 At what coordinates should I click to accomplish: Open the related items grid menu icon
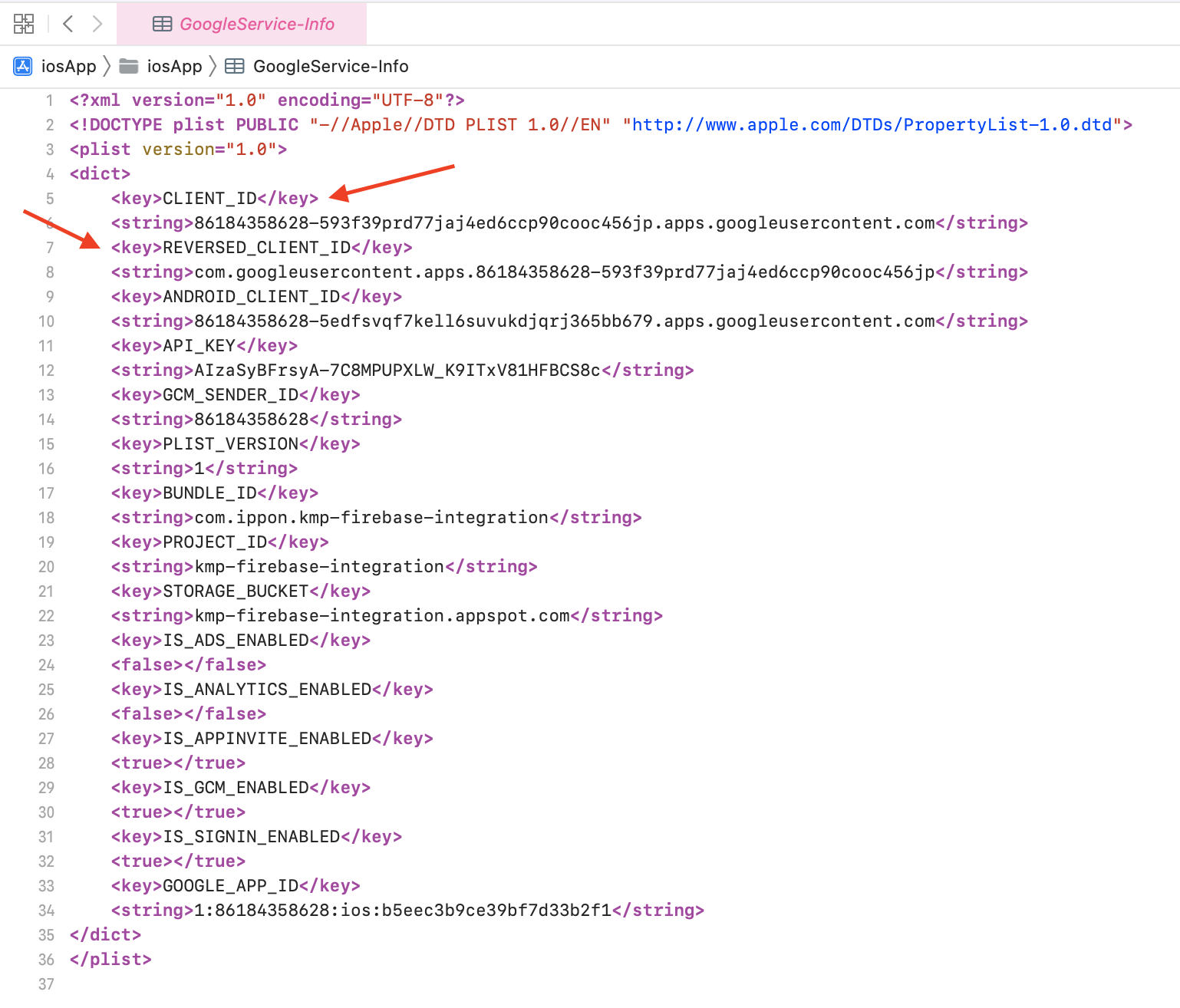(x=24, y=24)
